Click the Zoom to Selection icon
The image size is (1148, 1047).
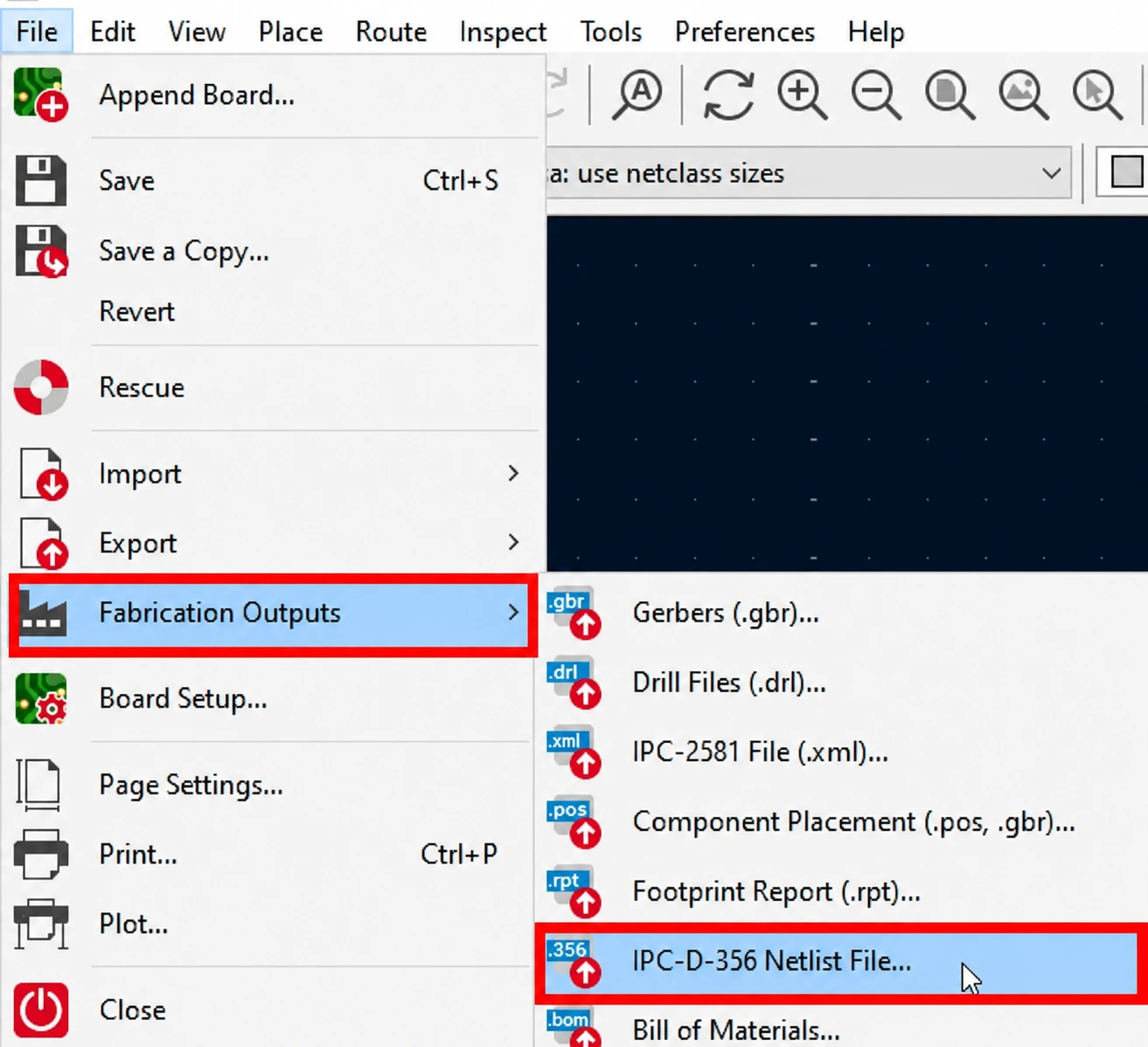[x=1097, y=94]
